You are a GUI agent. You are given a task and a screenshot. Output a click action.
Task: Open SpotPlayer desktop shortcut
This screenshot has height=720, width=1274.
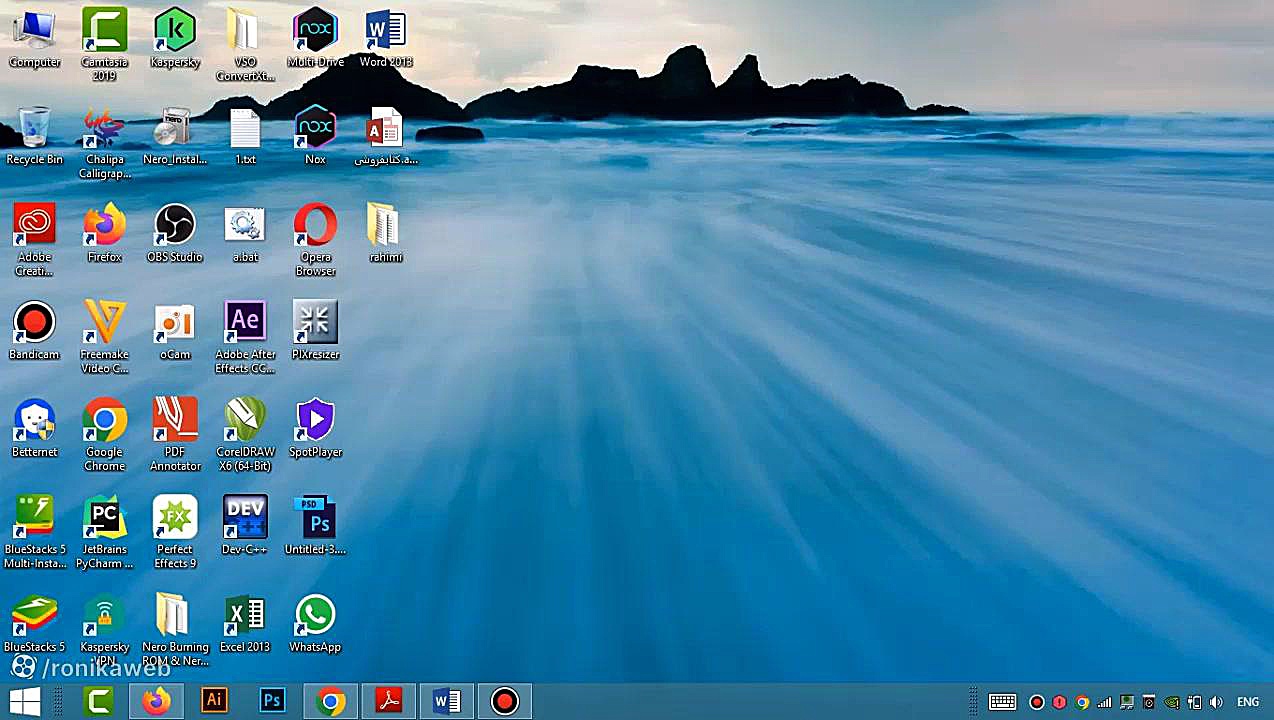[x=315, y=428]
